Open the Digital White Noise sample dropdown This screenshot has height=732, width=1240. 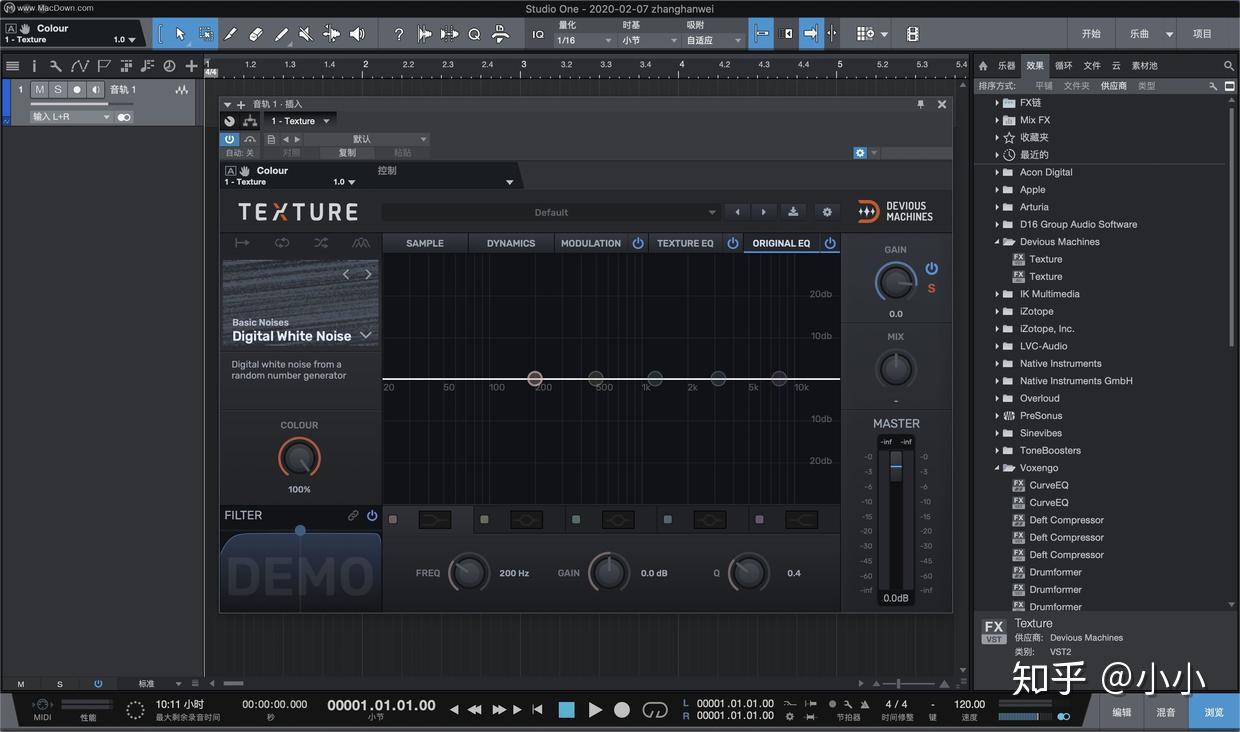tap(366, 336)
